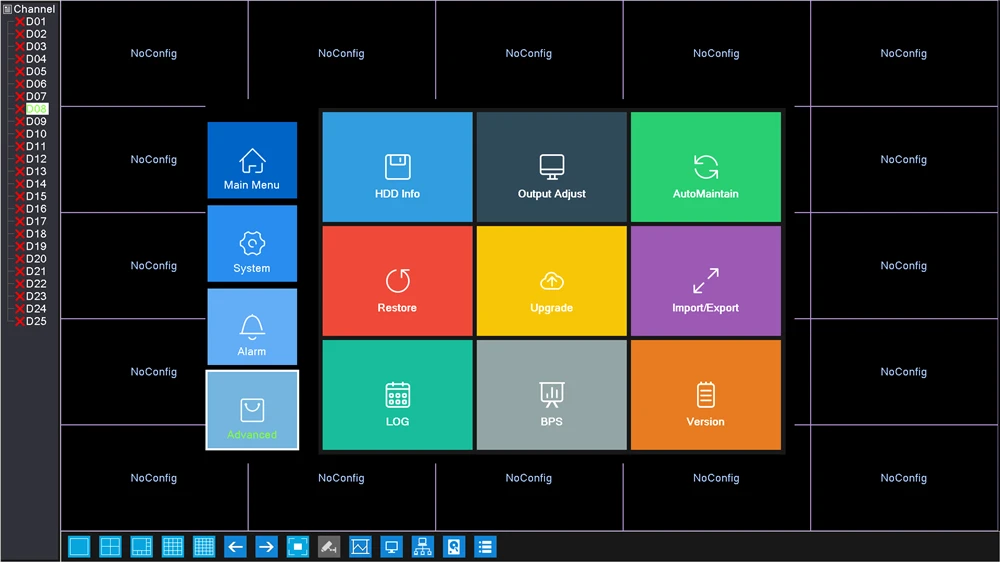Open the list menu toolbar icon
This screenshot has width=1000, height=562.
(x=485, y=547)
